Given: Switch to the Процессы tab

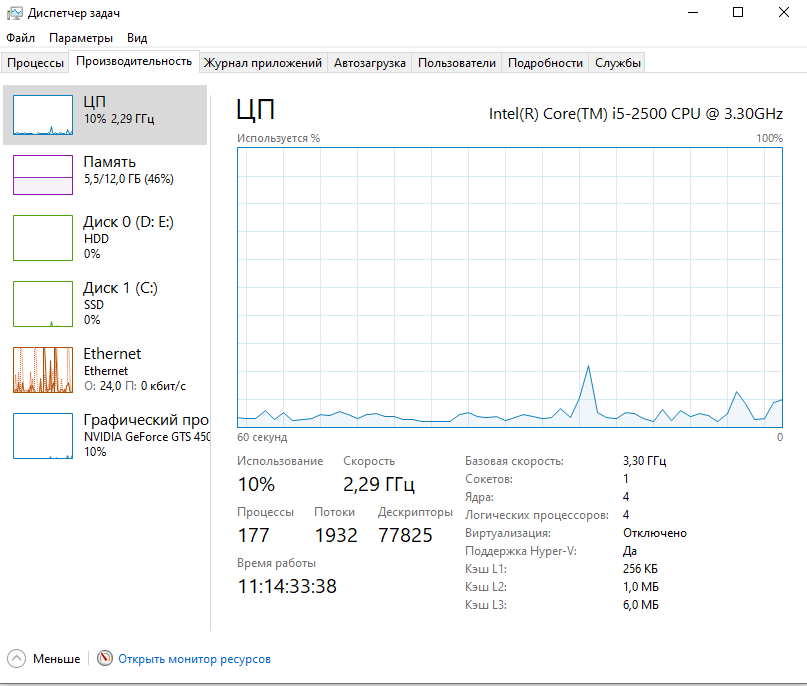Looking at the screenshot, I should point(36,63).
